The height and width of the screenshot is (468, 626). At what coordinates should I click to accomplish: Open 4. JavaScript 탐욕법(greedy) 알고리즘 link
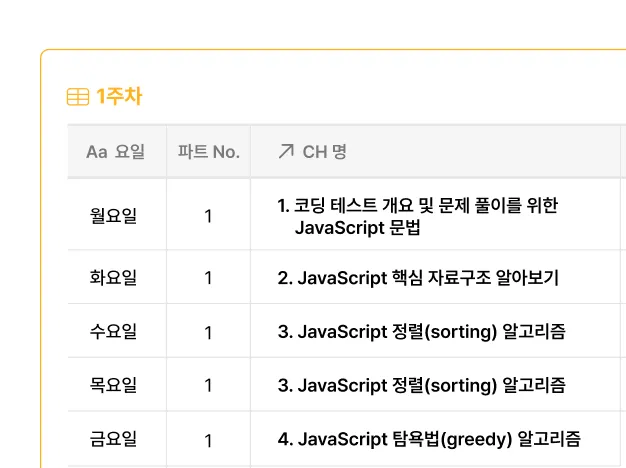429,439
